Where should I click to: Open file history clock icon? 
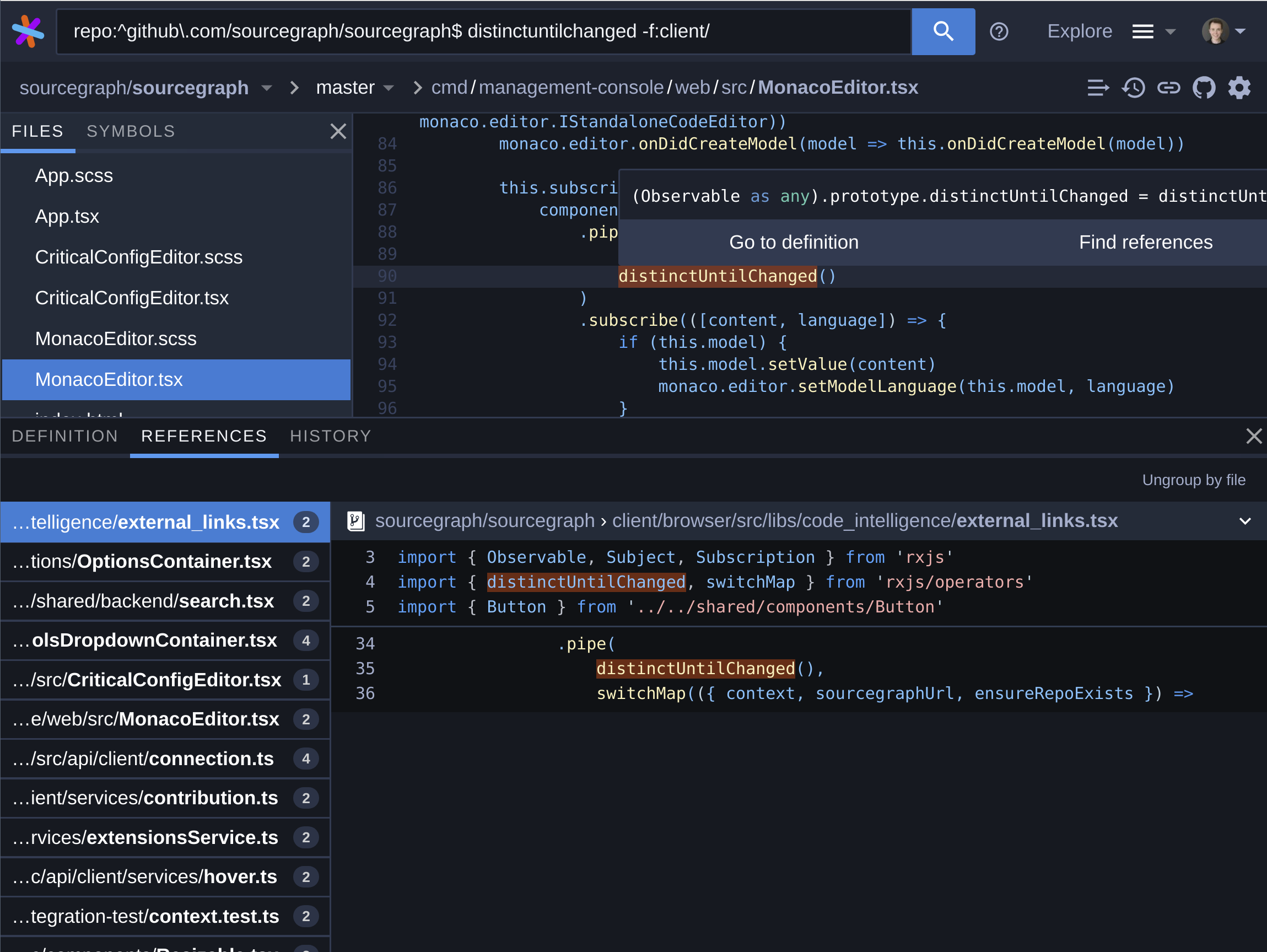1133,88
